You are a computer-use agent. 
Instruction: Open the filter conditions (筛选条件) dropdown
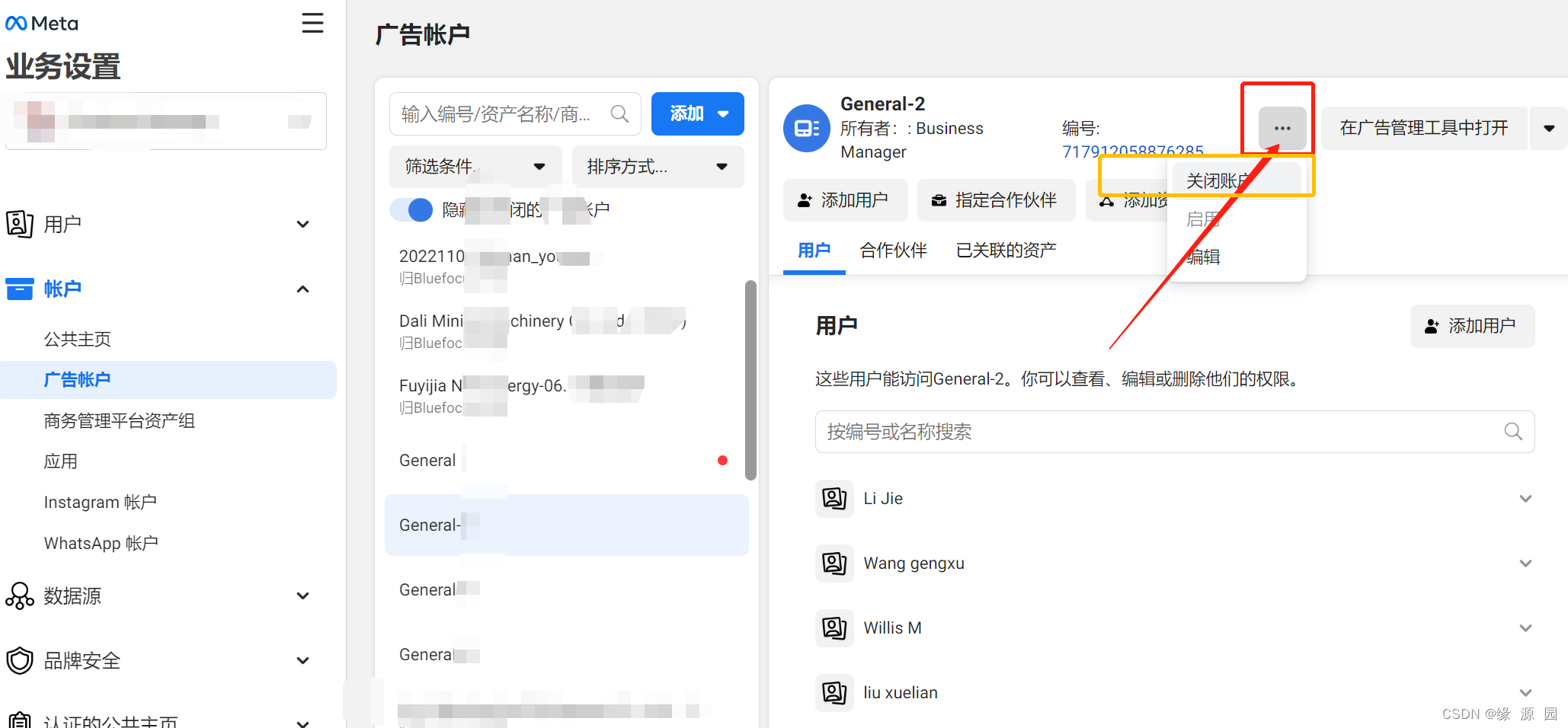475,167
